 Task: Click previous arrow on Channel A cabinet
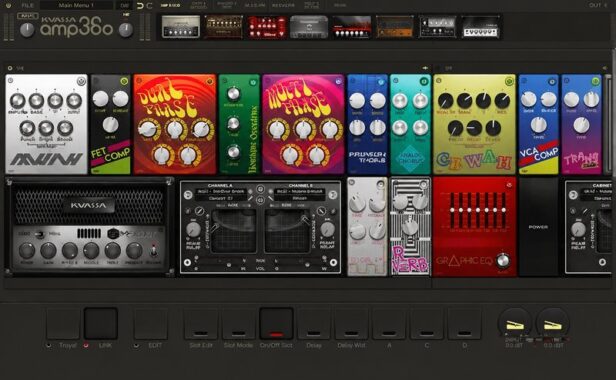click(188, 194)
